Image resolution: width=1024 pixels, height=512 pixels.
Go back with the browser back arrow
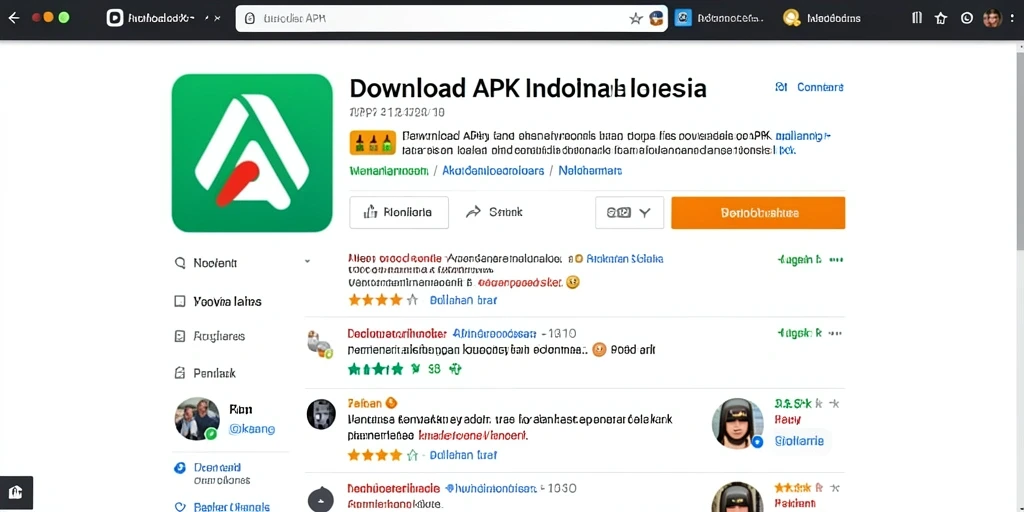(x=13, y=18)
